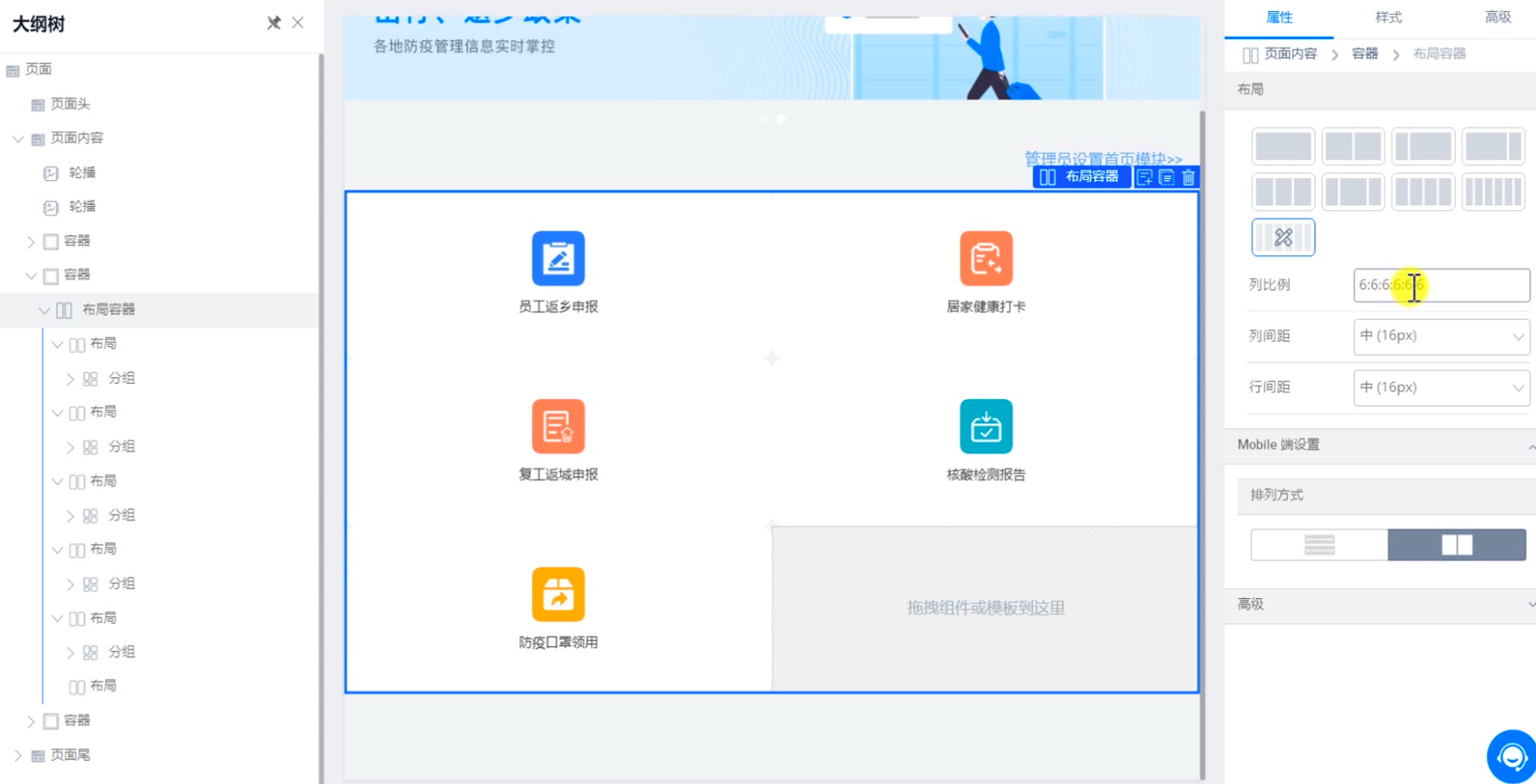Image resolution: width=1536 pixels, height=784 pixels.
Task: Open the 管理员设置首页模块 link
Action: click(x=1103, y=159)
